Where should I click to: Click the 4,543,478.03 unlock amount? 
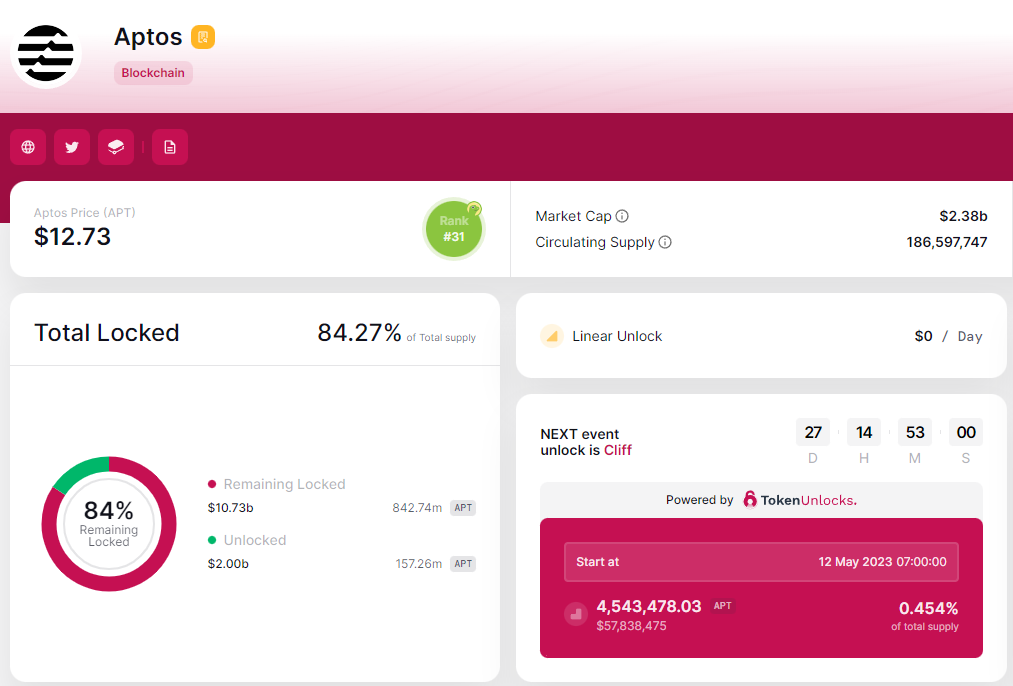tap(649, 607)
